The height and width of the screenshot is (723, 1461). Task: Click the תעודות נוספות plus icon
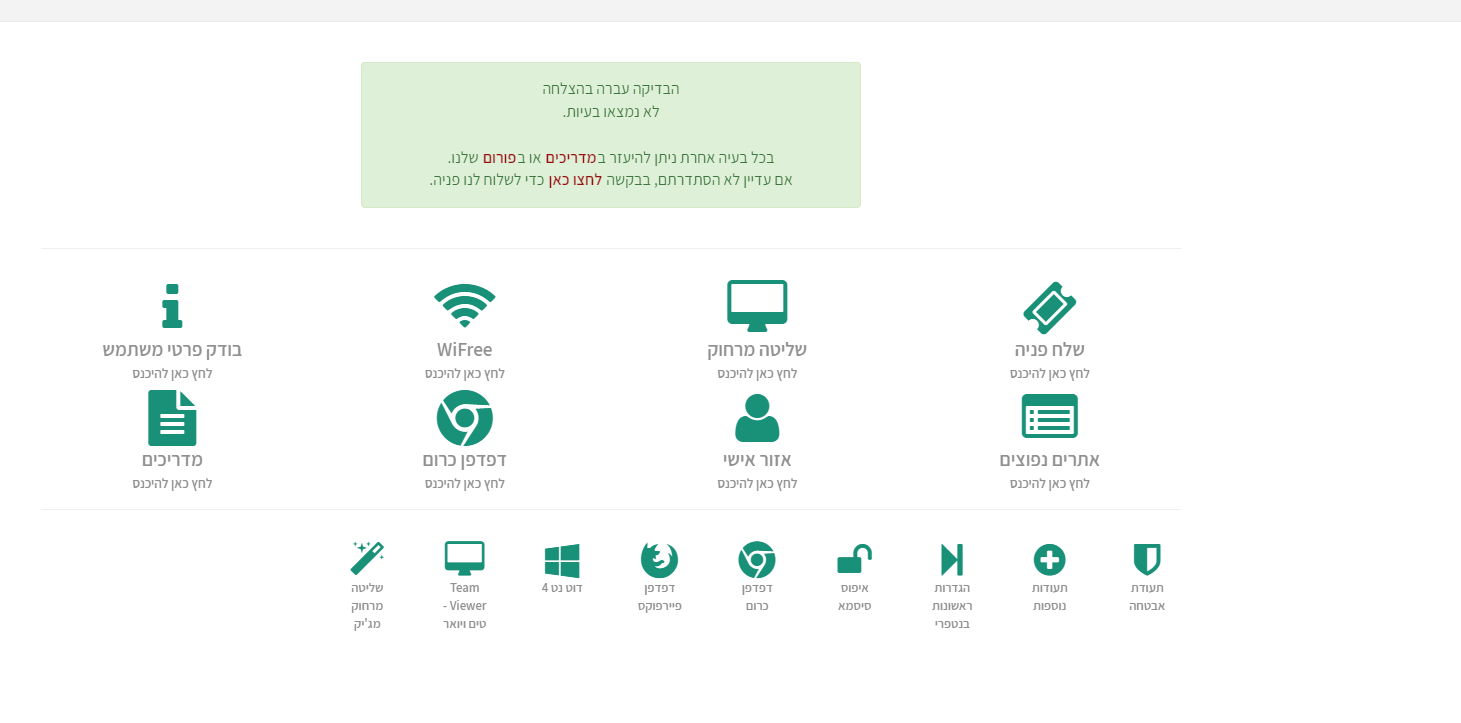(x=1049, y=559)
